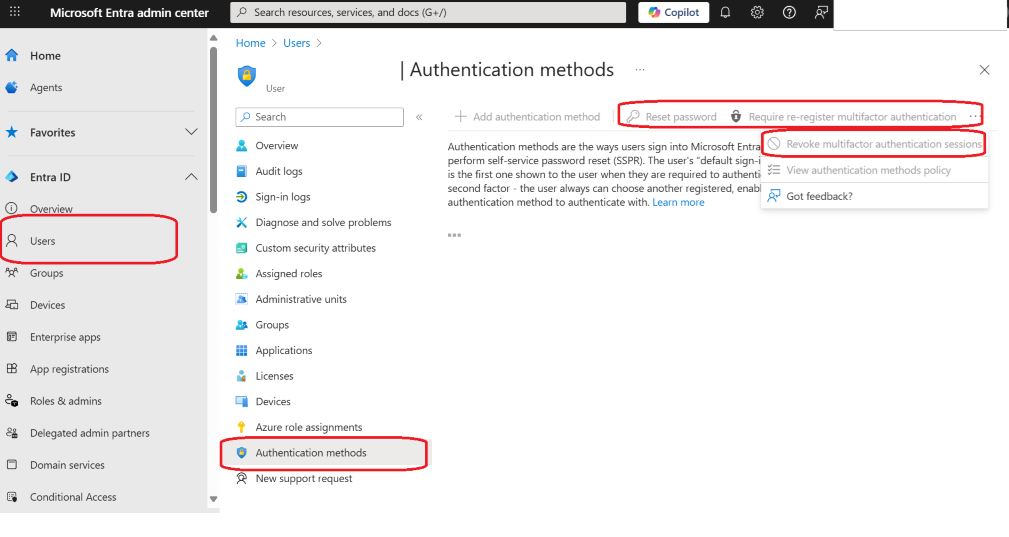Screen dimensions: 1009x537
Task: Open the feedback icon in top bar
Action: click(821, 12)
